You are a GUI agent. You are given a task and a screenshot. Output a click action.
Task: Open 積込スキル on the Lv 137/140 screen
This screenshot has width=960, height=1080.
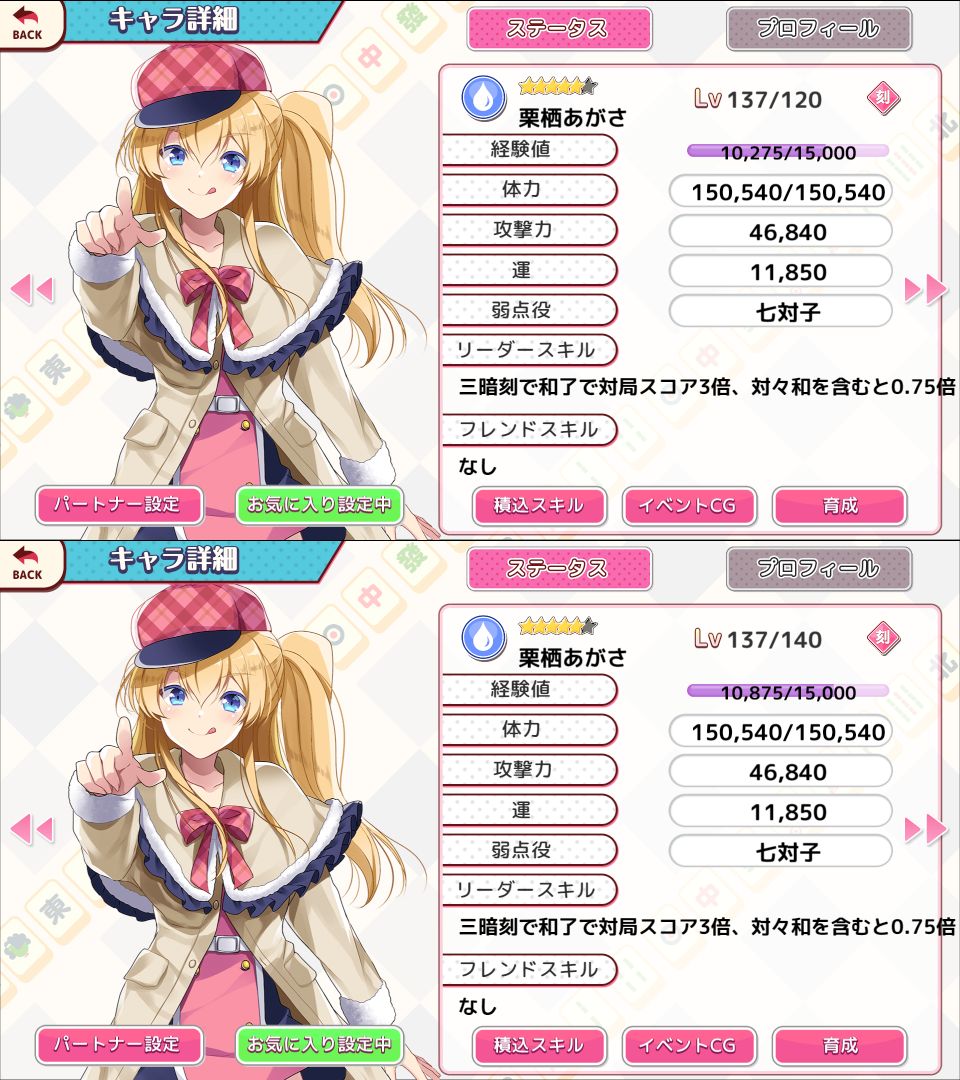(x=539, y=1046)
